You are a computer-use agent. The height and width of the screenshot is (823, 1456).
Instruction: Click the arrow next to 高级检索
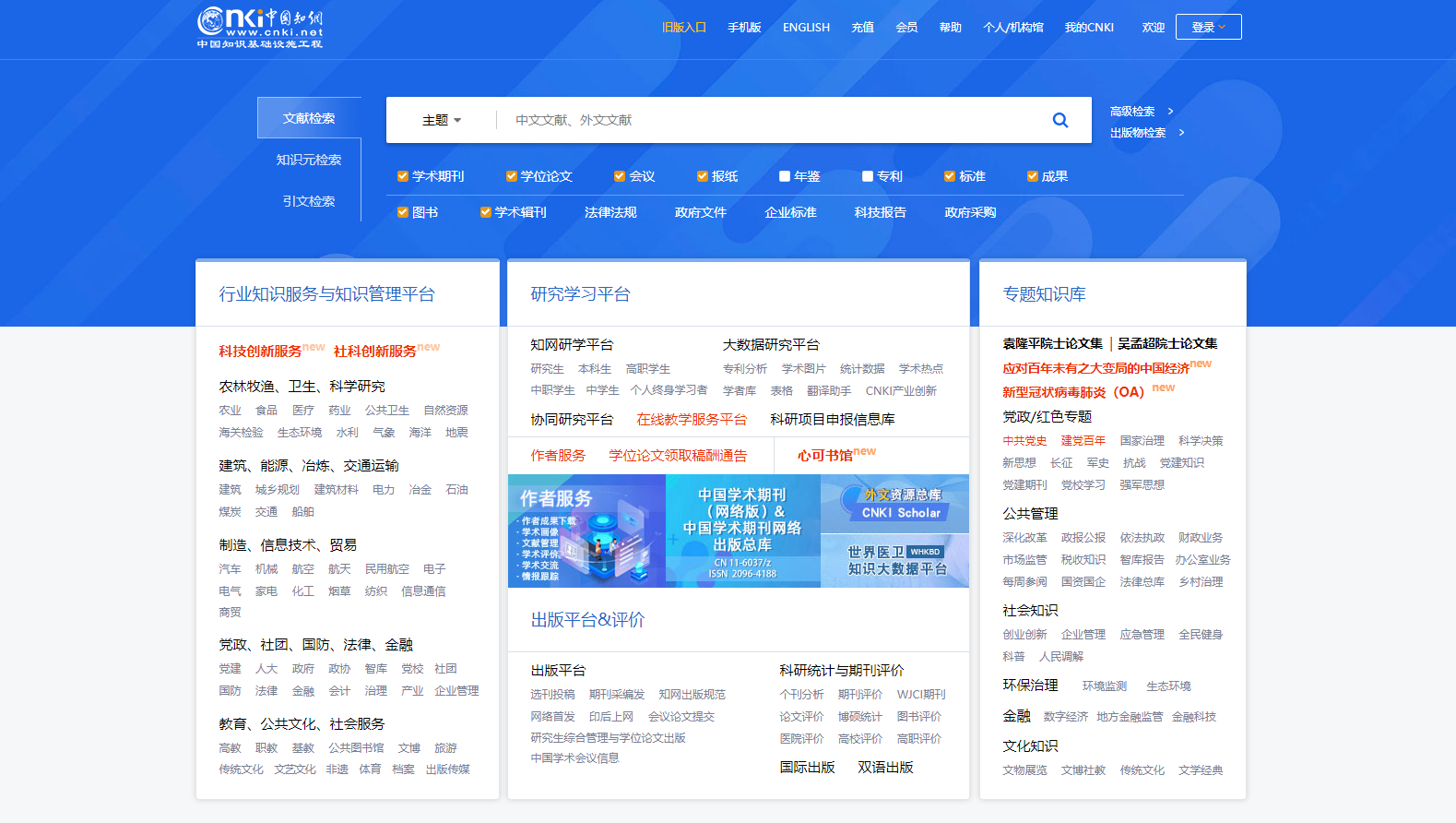[1170, 112]
